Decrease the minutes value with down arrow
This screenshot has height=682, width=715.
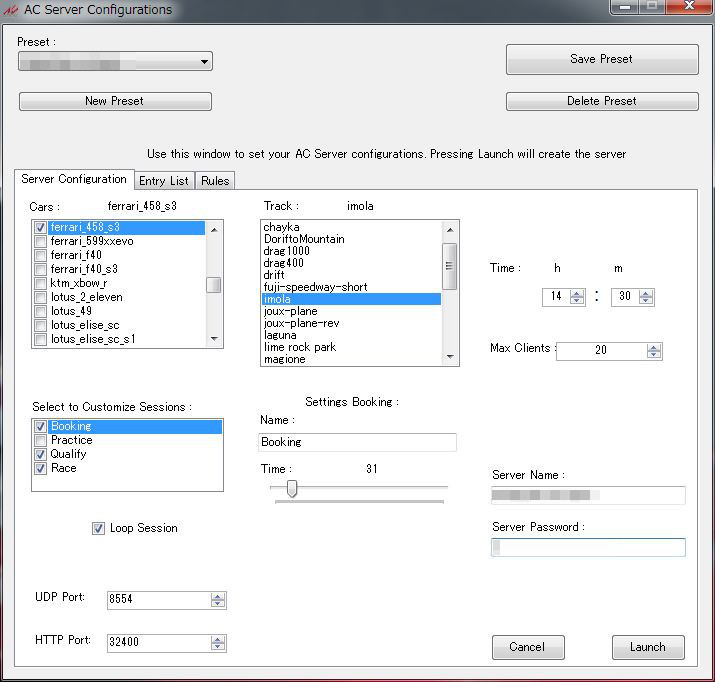(x=646, y=301)
